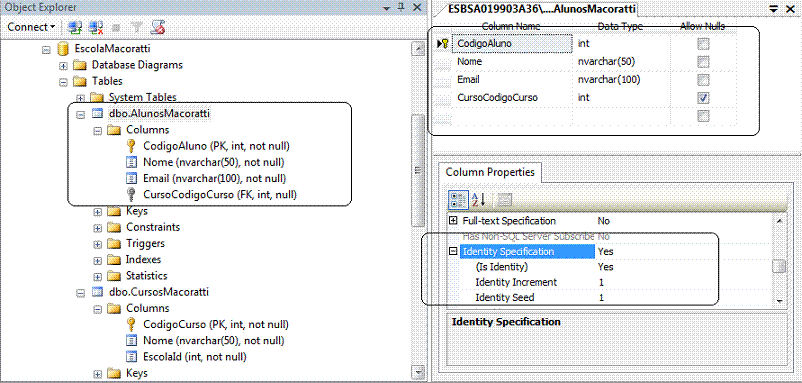Click Object Explorer scrollbar down arrow
Screen dimensions: 802x383
pos(418,372)
